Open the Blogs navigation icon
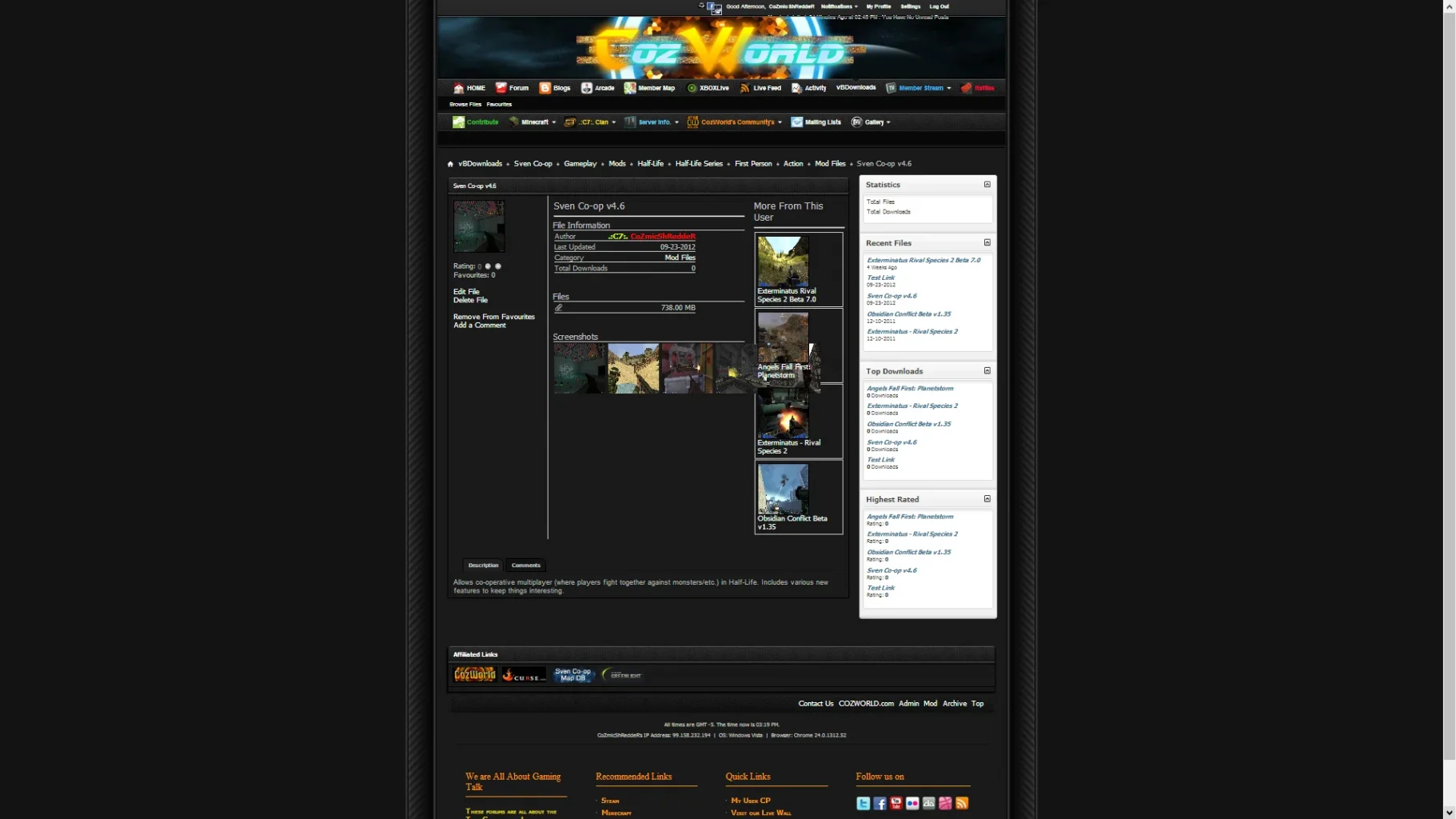The height and width of the screenshot is (819, 1456). pyautogui.click(x=545, y=88)
